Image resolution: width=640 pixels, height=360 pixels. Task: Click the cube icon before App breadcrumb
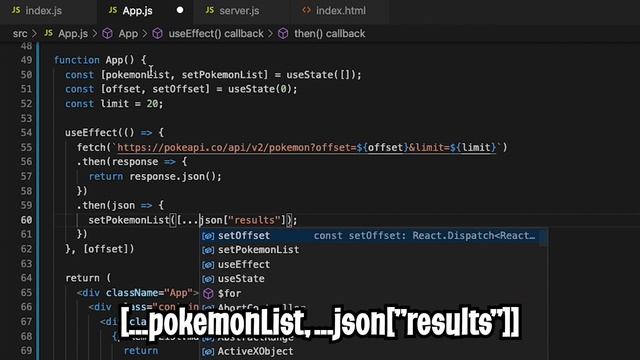click(x=107, y=33)
